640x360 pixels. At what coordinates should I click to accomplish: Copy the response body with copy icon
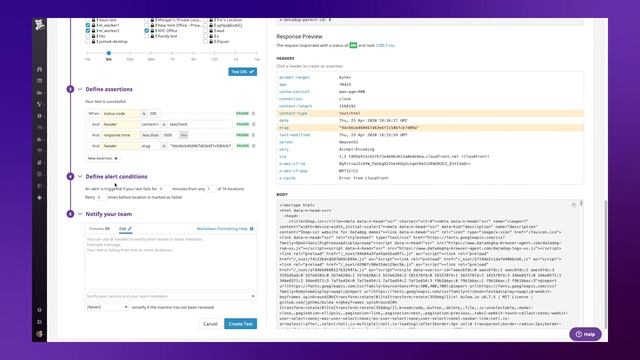click(x=573, y=205)
